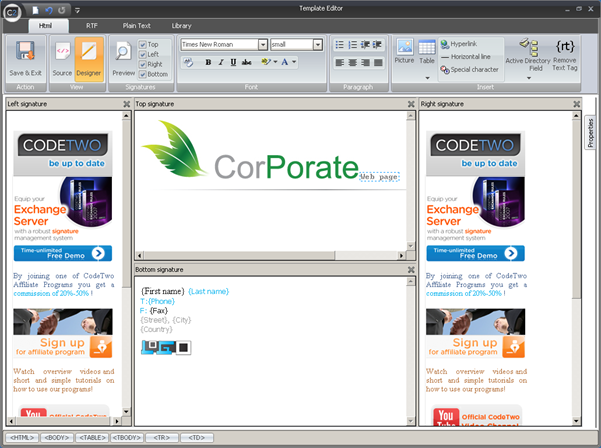This screenshot has height=448, width=601.
Task: Select the Designer view button
Action: [x=89, y=58]
